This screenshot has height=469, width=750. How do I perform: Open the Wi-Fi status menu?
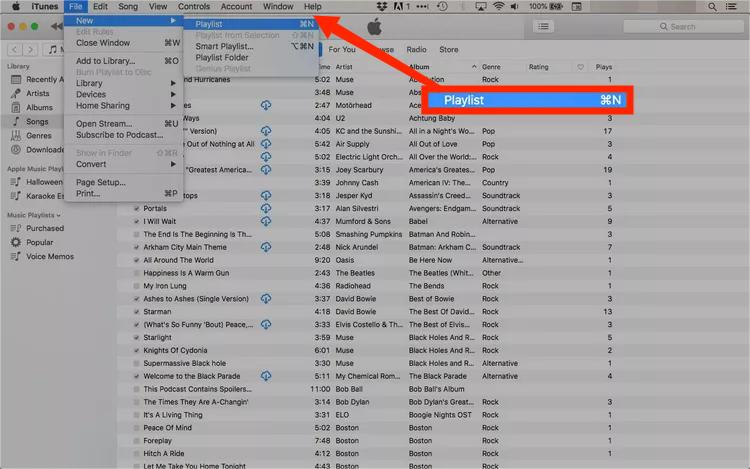(x=498, y=7)
